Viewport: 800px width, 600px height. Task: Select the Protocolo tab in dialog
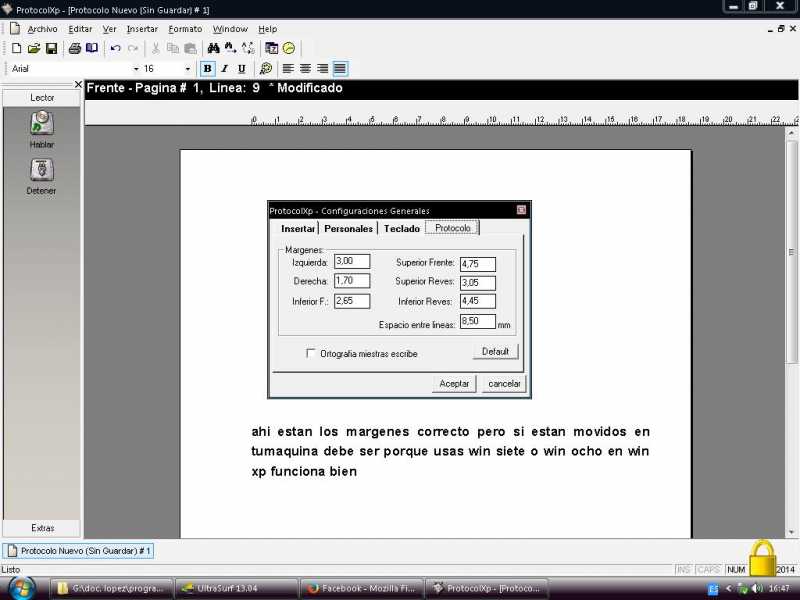453,228
